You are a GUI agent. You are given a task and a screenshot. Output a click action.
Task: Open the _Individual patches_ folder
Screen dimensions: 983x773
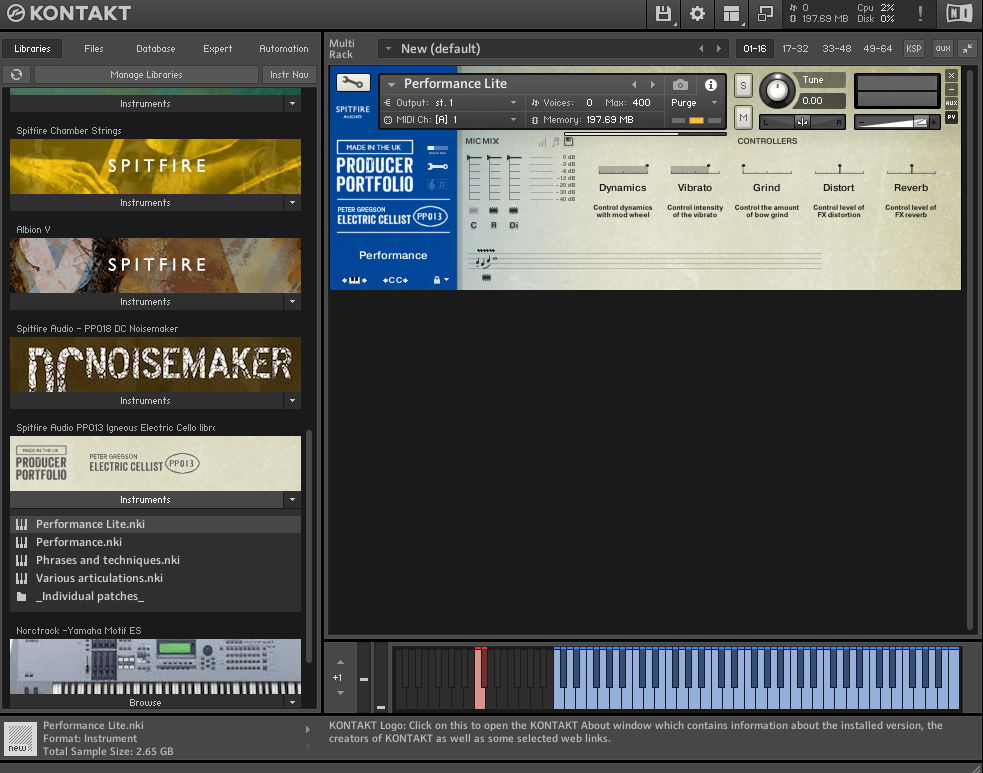155,596
